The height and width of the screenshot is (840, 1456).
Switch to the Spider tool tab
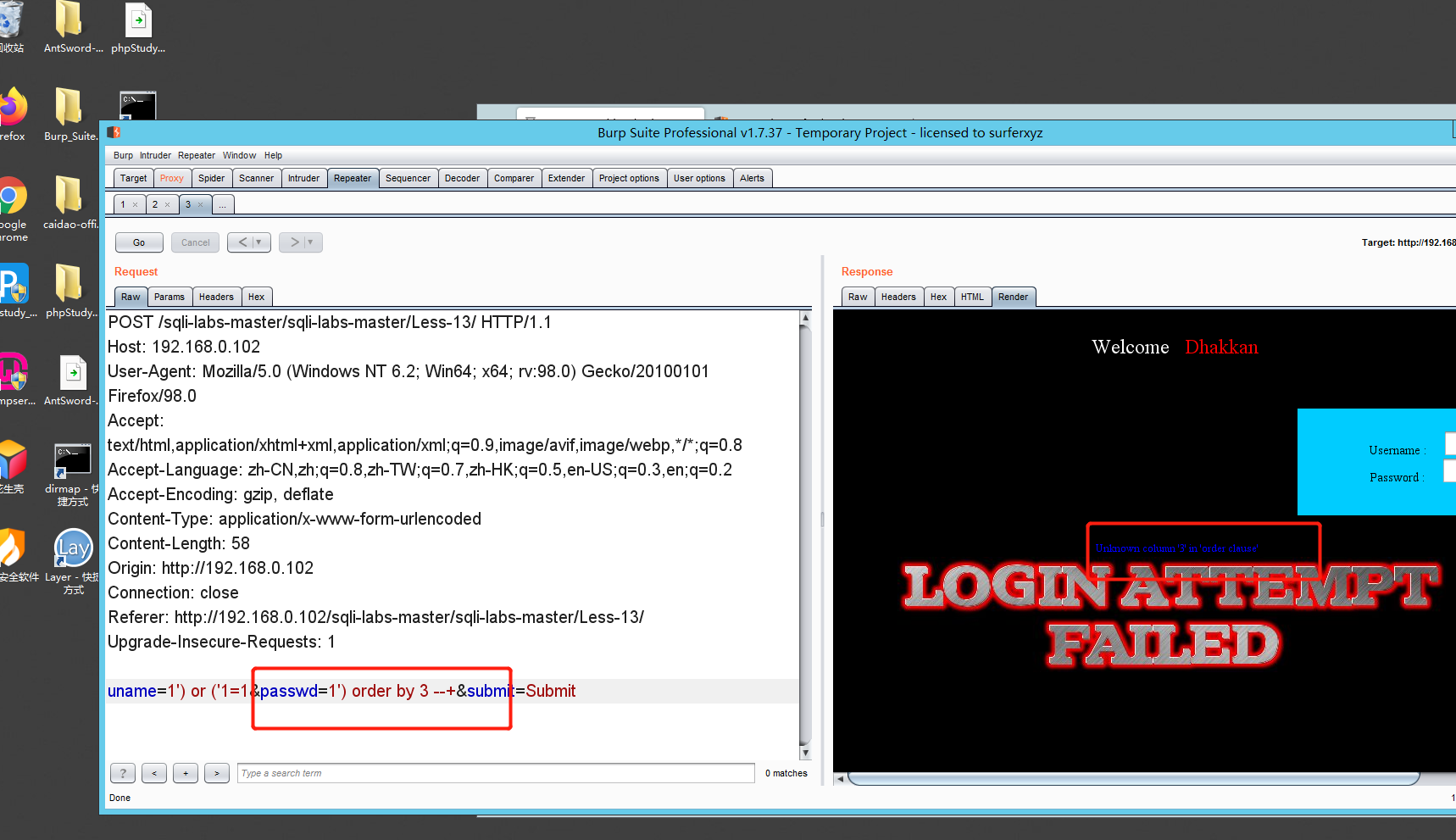pyautogui.click(x=212, y=178)
